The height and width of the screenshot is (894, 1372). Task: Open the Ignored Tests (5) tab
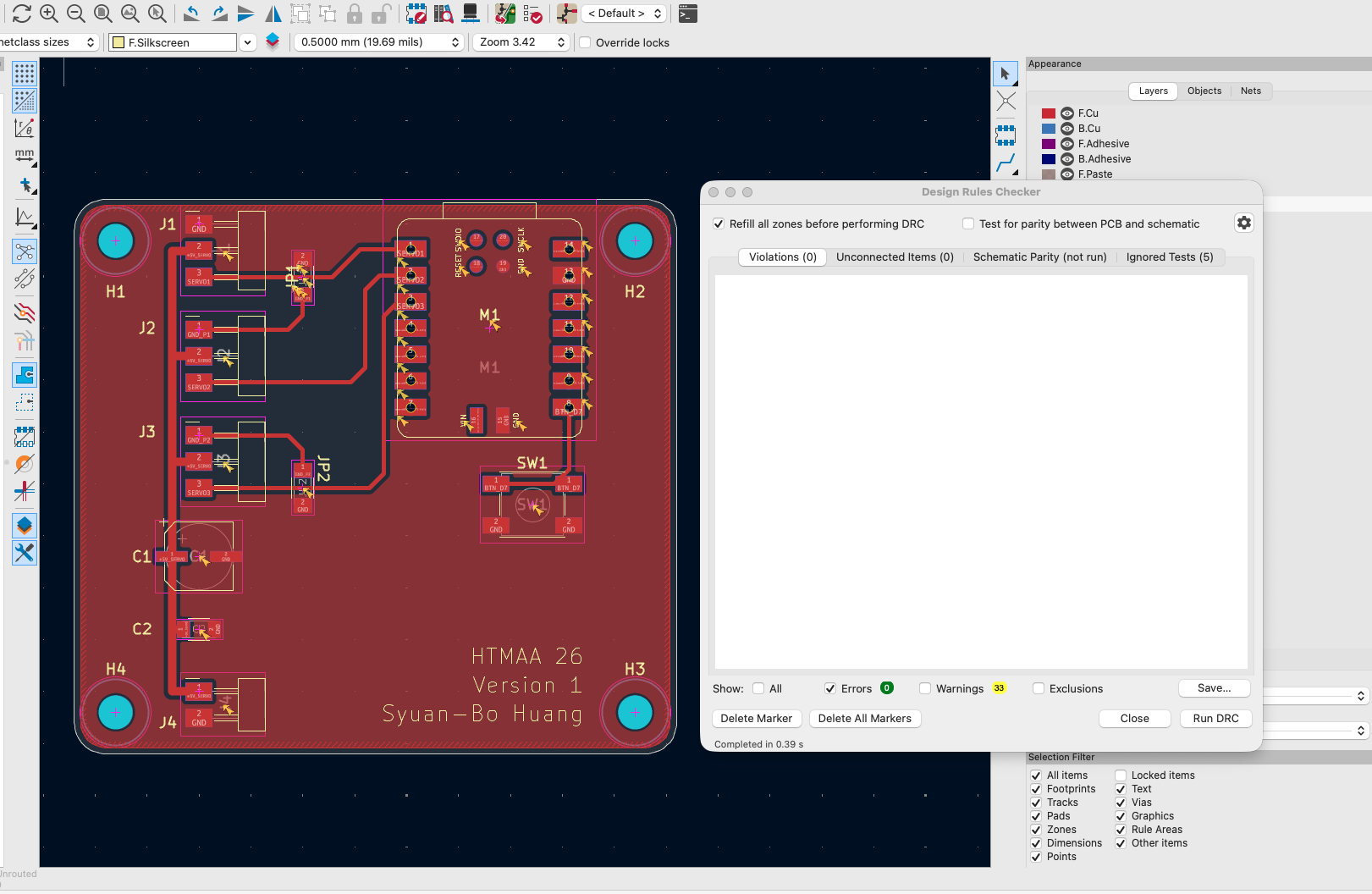(x=1170, y=257)
